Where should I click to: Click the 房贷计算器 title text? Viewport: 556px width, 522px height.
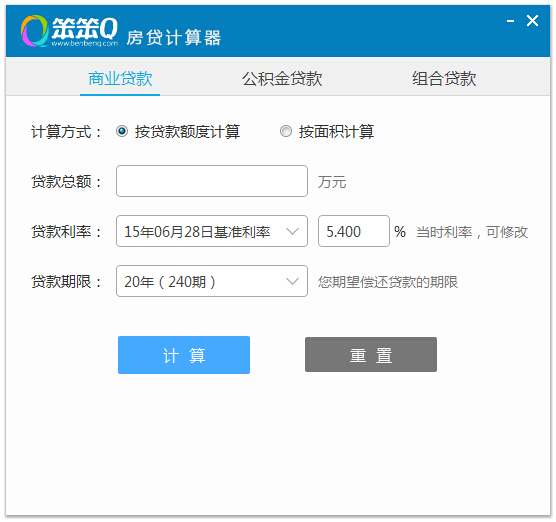click(x=174, y=38)
